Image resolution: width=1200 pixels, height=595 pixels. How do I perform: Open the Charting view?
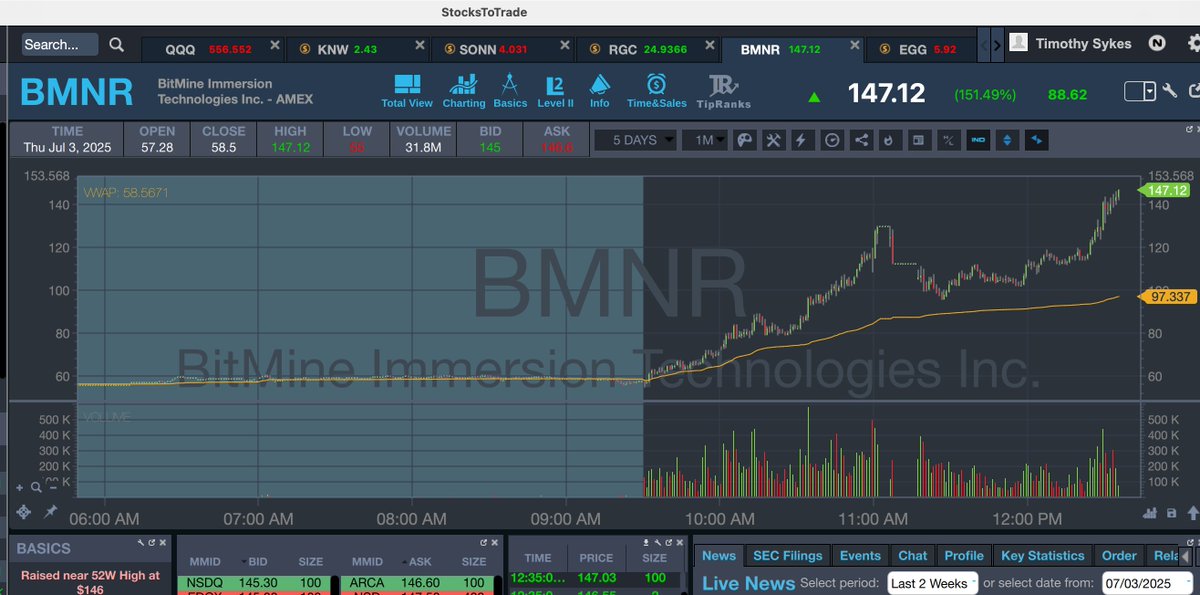click(464, 91)
